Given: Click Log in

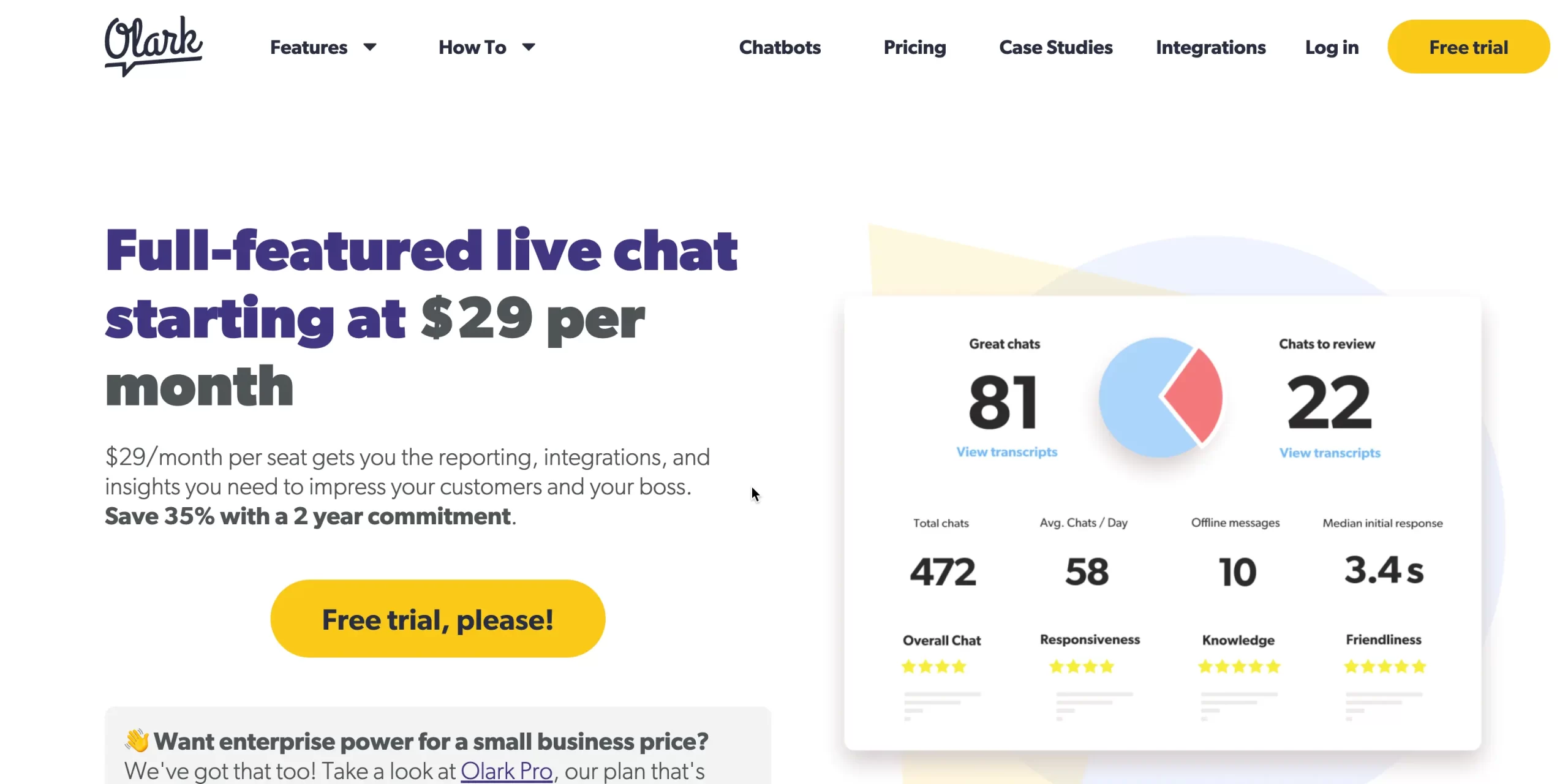Looking at the screenshot, I should [1331, 47].
